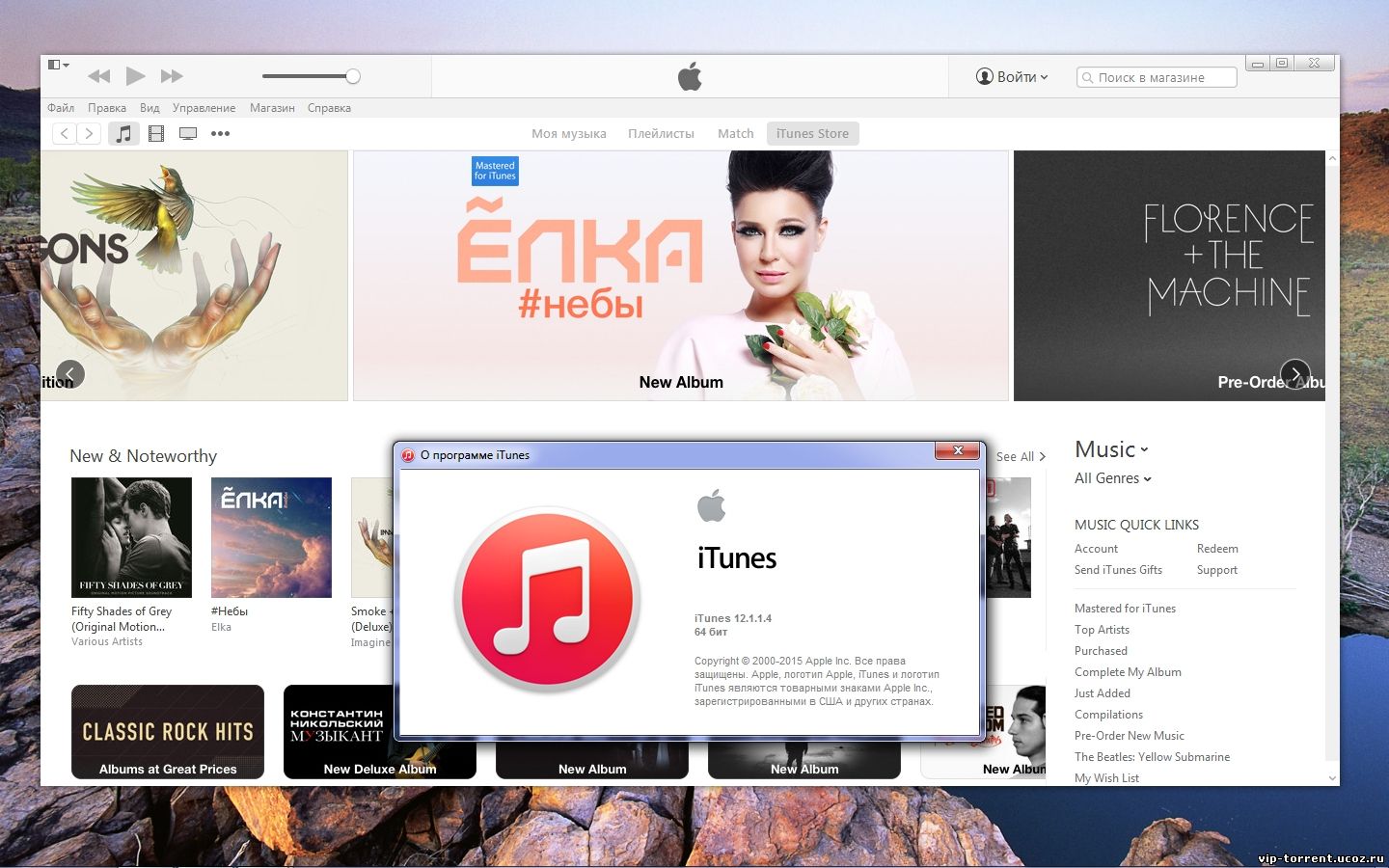Open the Send iTunes Gifts link
The width and height of the screenshot is (1389, 868).
coord(1118,570)
